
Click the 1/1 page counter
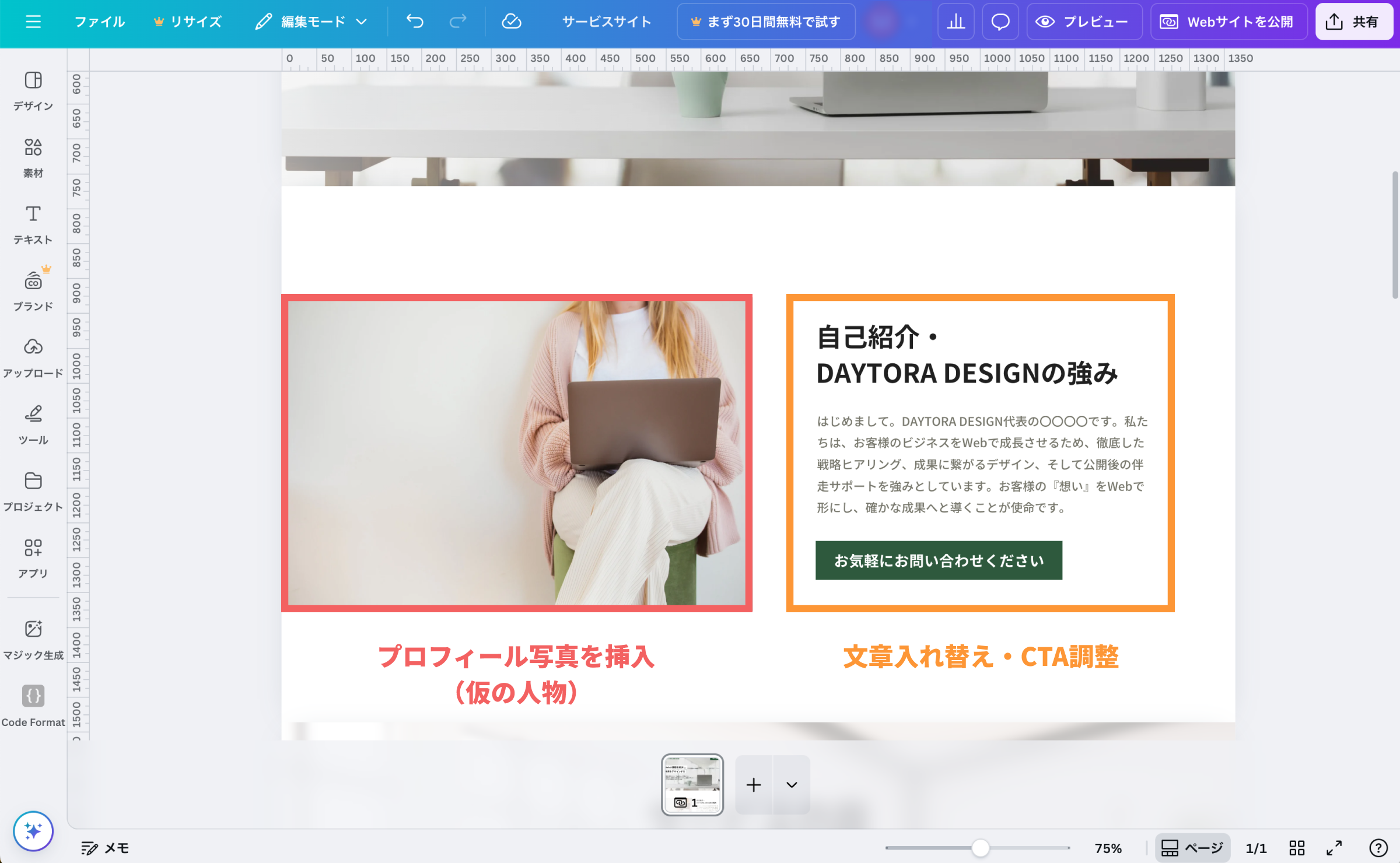[1256, 848]
